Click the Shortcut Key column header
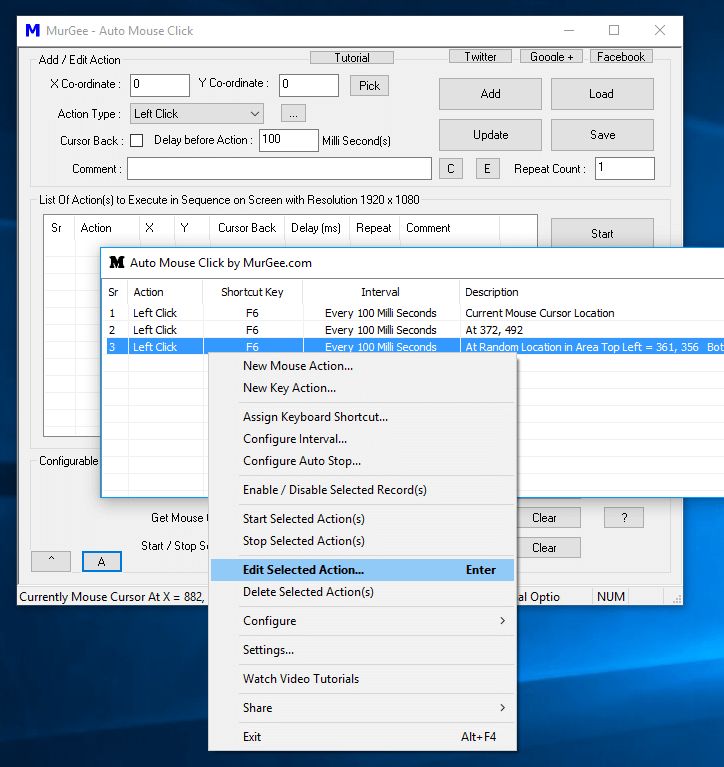The image size is (724, 767). tap(252, 292)
